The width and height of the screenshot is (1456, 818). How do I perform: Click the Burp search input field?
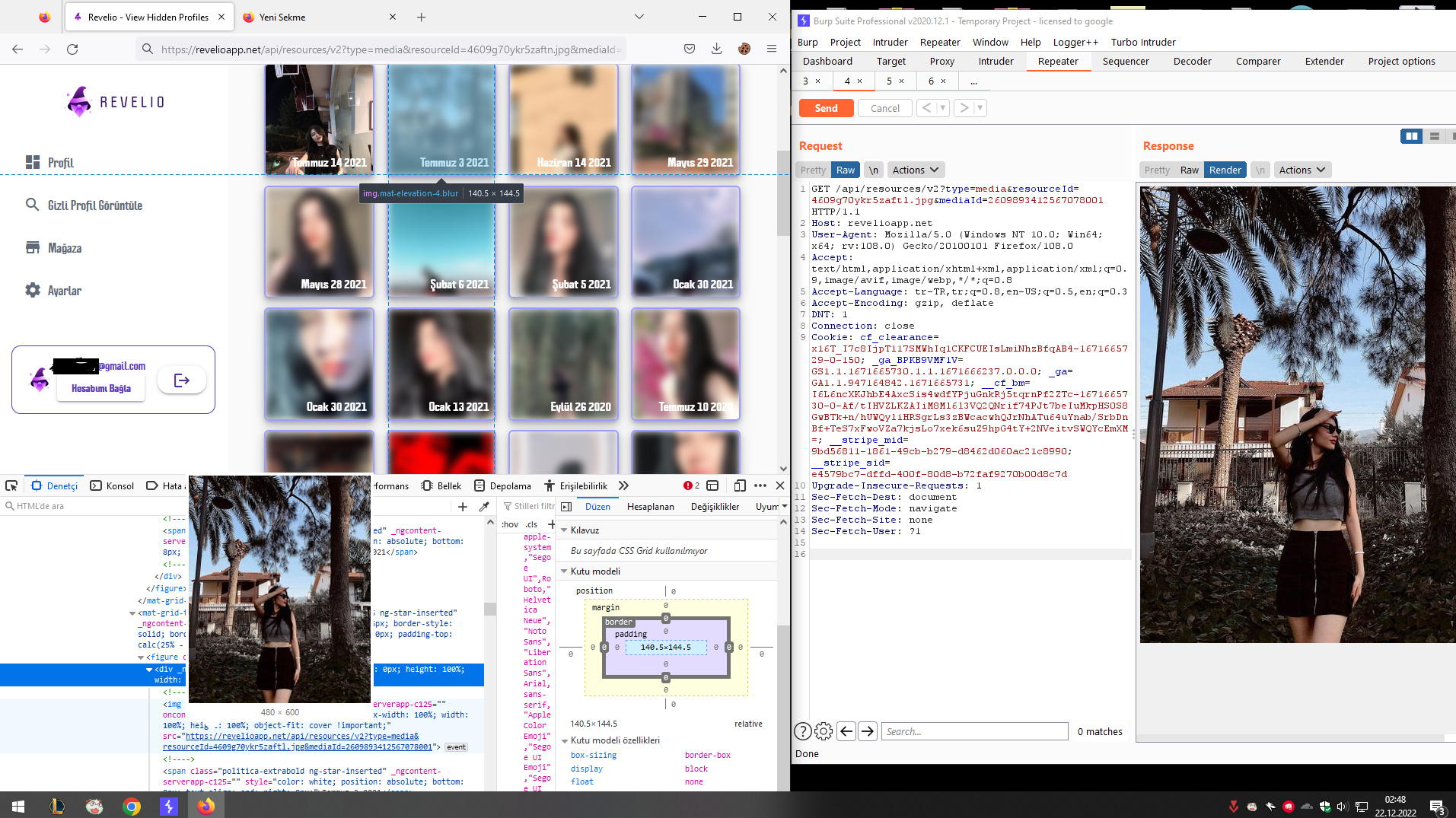(975, 731)
